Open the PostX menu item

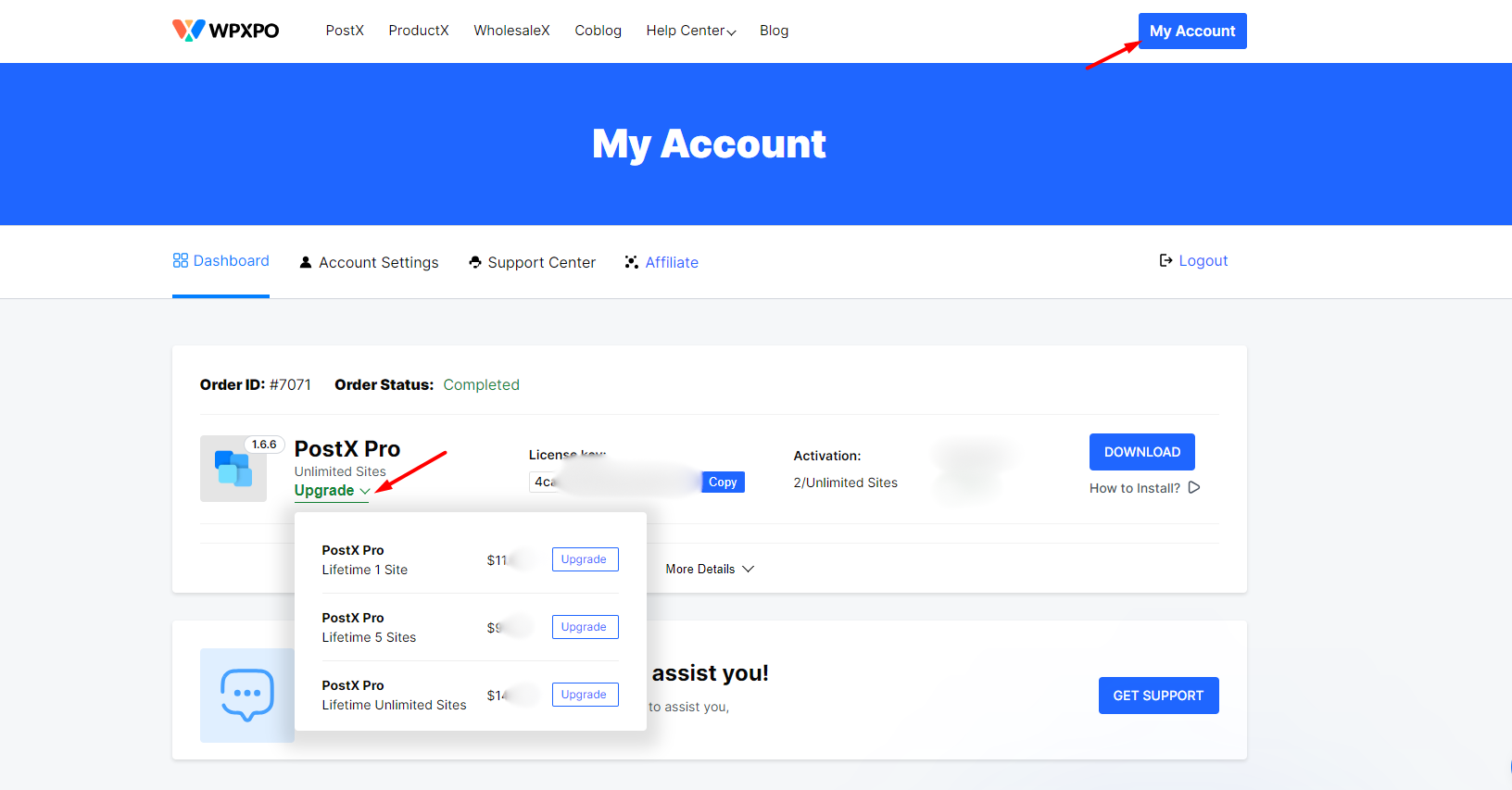pos(345,31)
